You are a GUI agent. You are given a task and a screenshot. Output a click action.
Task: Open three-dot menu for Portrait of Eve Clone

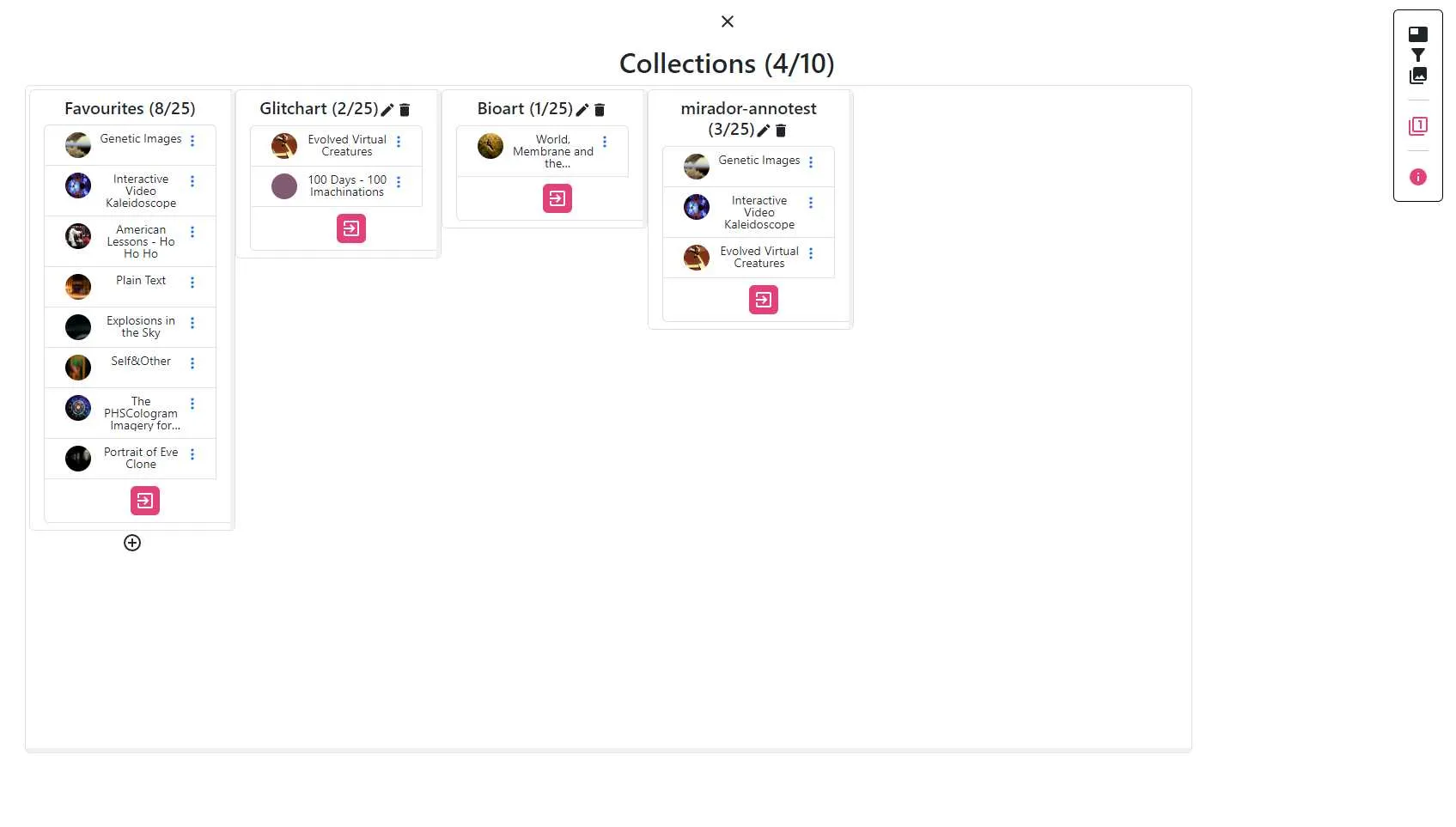[192, 454]
